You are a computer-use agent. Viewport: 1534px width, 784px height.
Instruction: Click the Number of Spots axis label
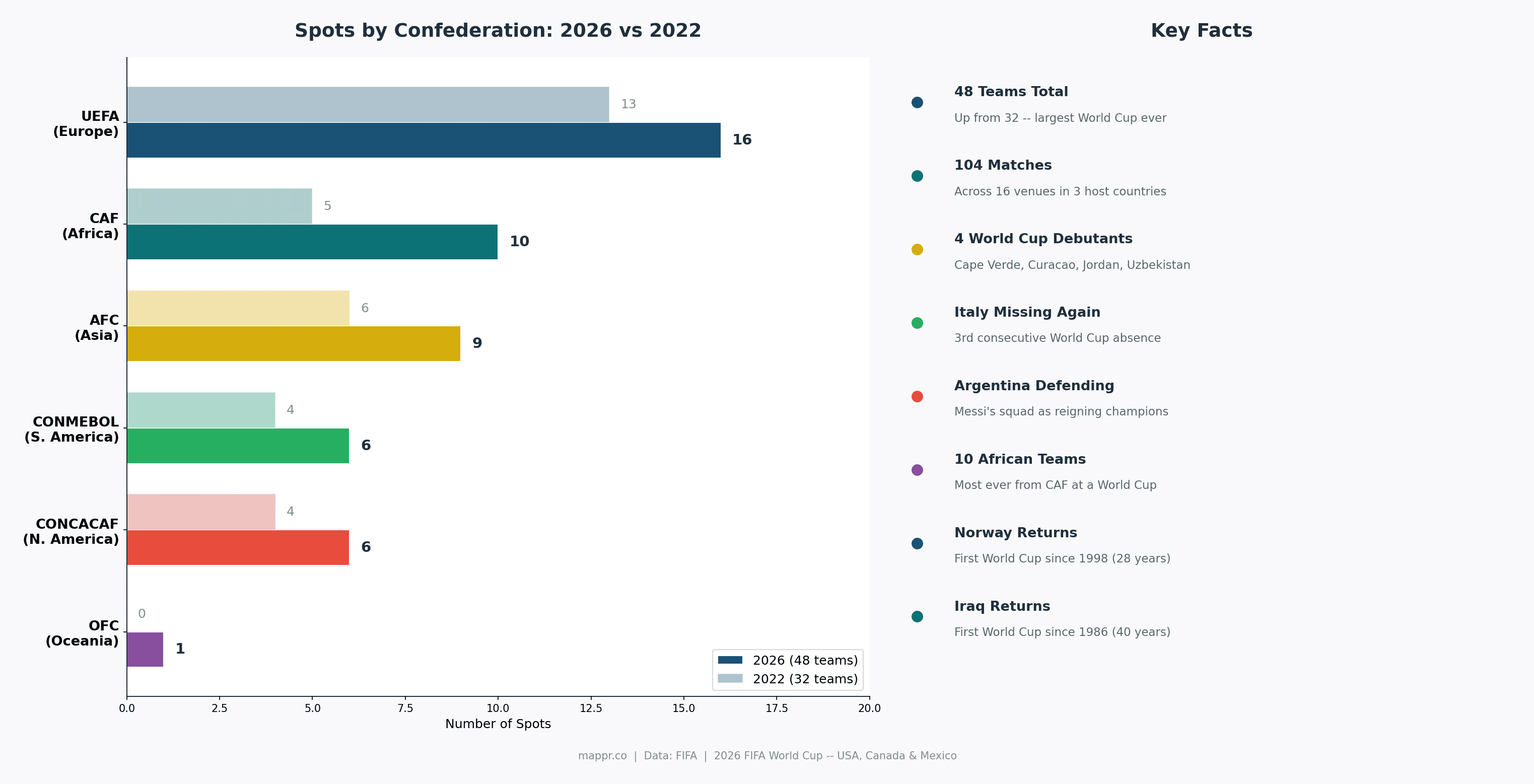pos(498,724)
